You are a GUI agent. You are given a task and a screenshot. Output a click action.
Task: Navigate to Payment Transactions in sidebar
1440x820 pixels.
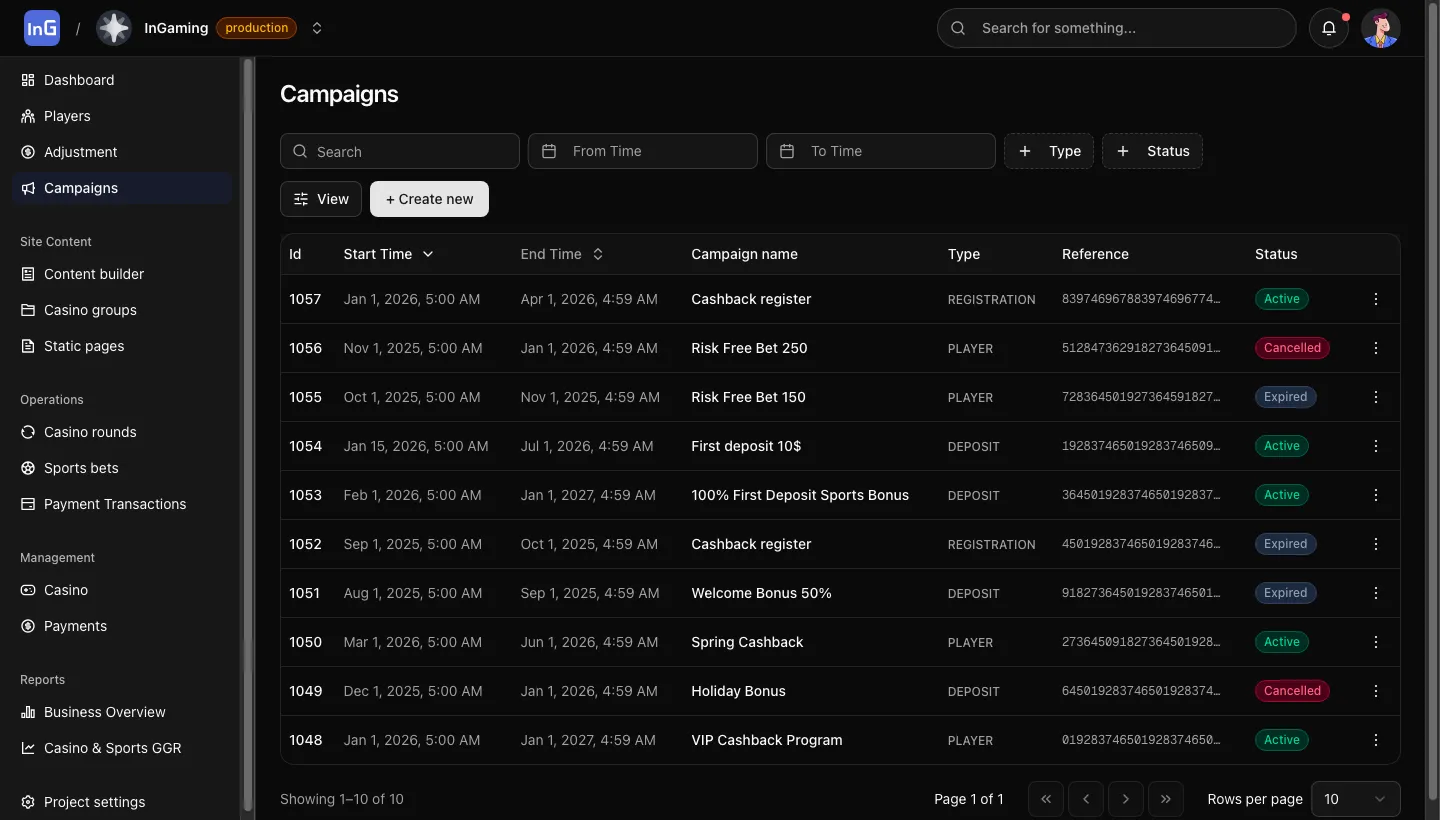(x=115, y=504)
